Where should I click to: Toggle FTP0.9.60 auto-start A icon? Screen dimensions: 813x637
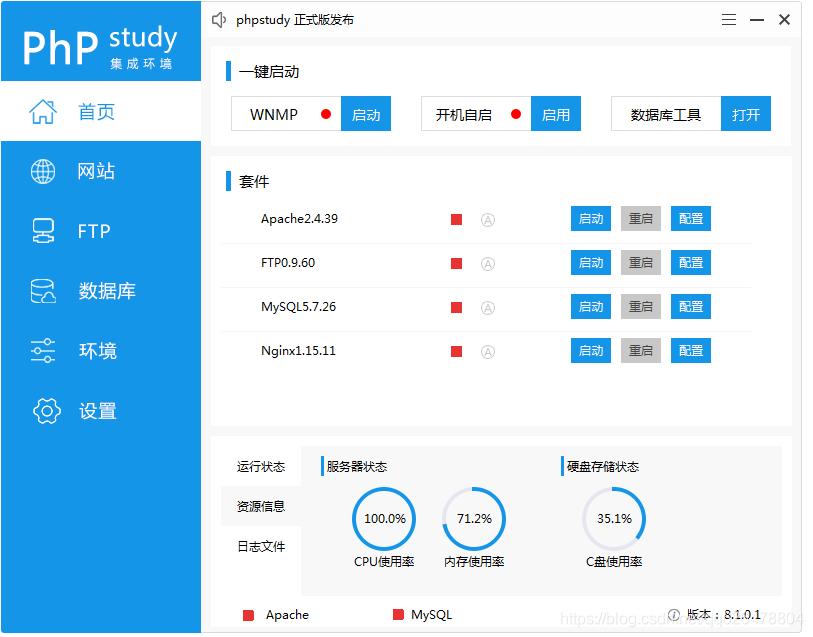point(488,264)
